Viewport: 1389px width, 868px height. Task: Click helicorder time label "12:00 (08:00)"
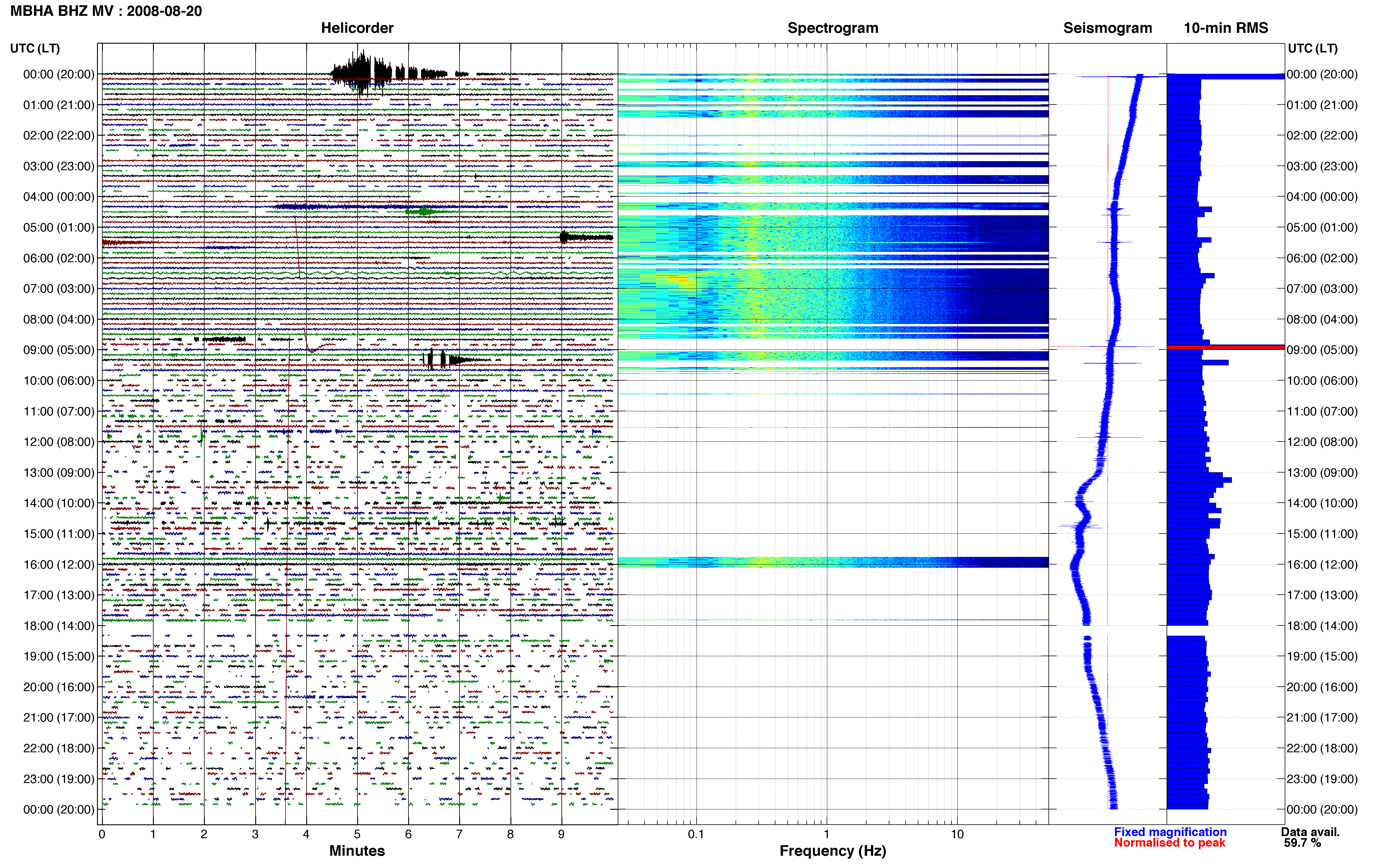click(59, 442)
